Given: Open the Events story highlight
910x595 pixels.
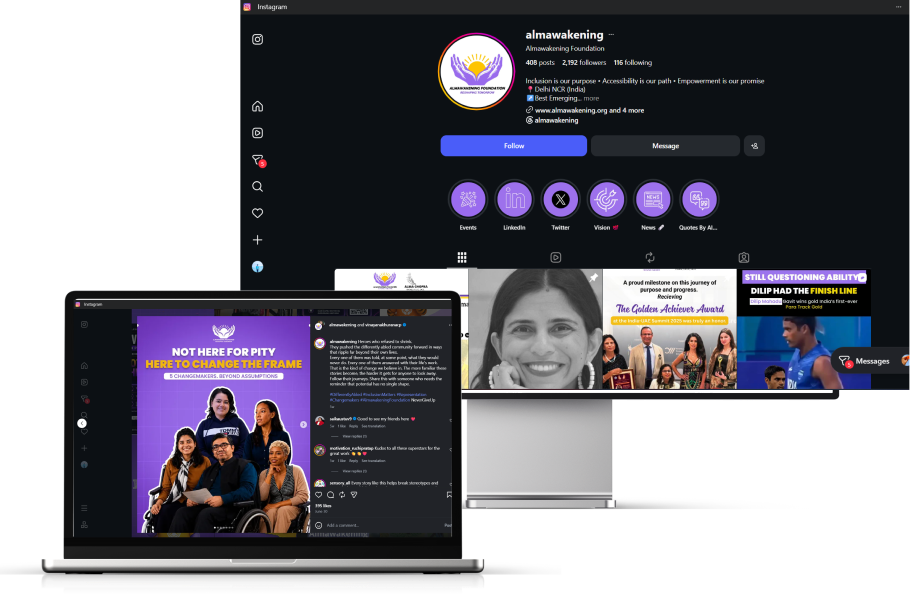Looking at the screenshot, I should click(468, 200).
